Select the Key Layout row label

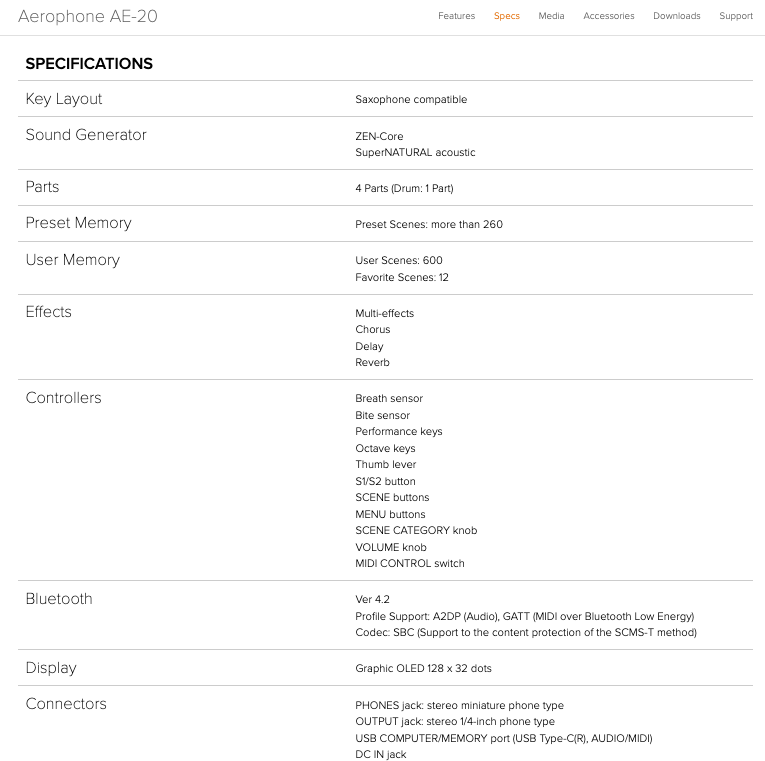click(x=64, y=99)
